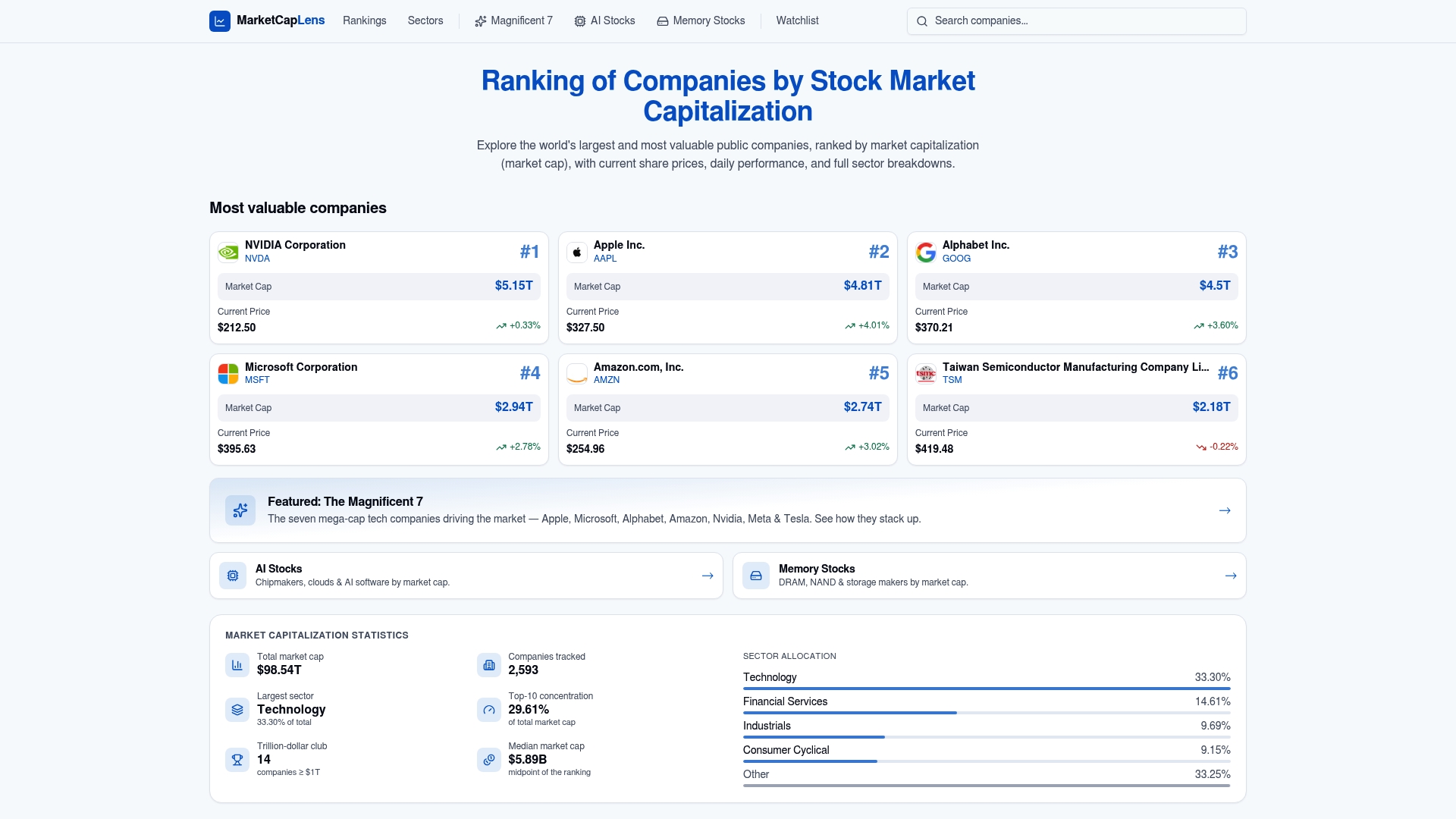Click the Consumer Cyclical allocation bar
The image size is (1456, 819).
(x=987, y=761)
